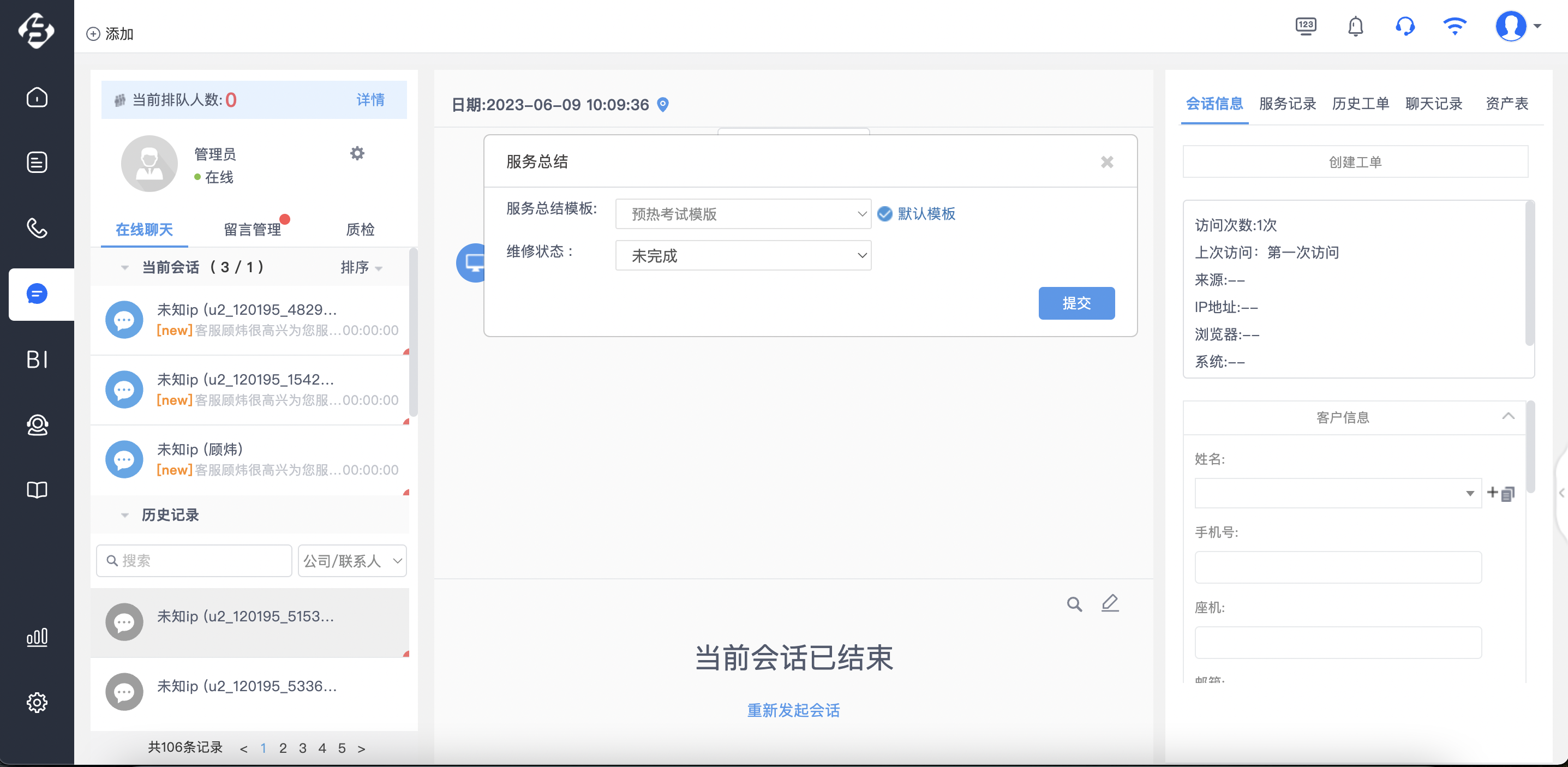Open the 服务总结模板 dropdown
1568x767 pixels.
click(743, 214)
